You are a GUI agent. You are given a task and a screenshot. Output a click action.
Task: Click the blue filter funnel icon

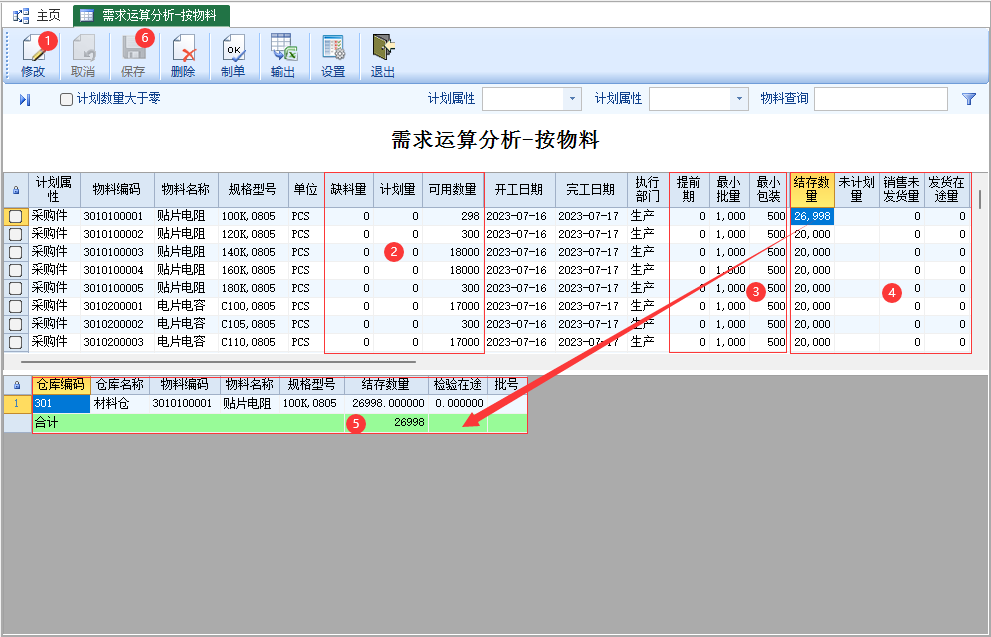969,99
